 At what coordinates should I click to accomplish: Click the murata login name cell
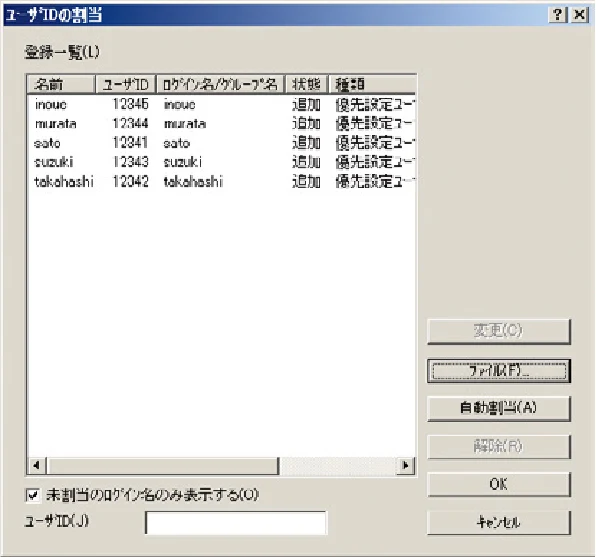185,124
